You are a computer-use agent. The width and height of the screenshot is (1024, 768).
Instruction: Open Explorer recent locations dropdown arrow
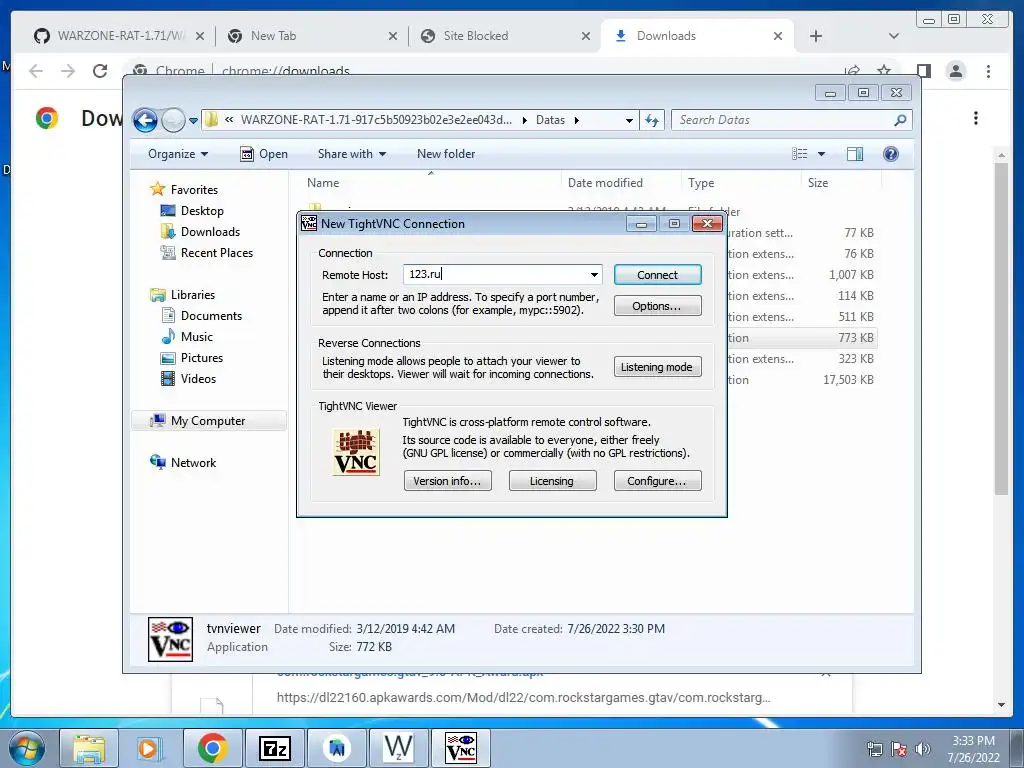[193, 121]
